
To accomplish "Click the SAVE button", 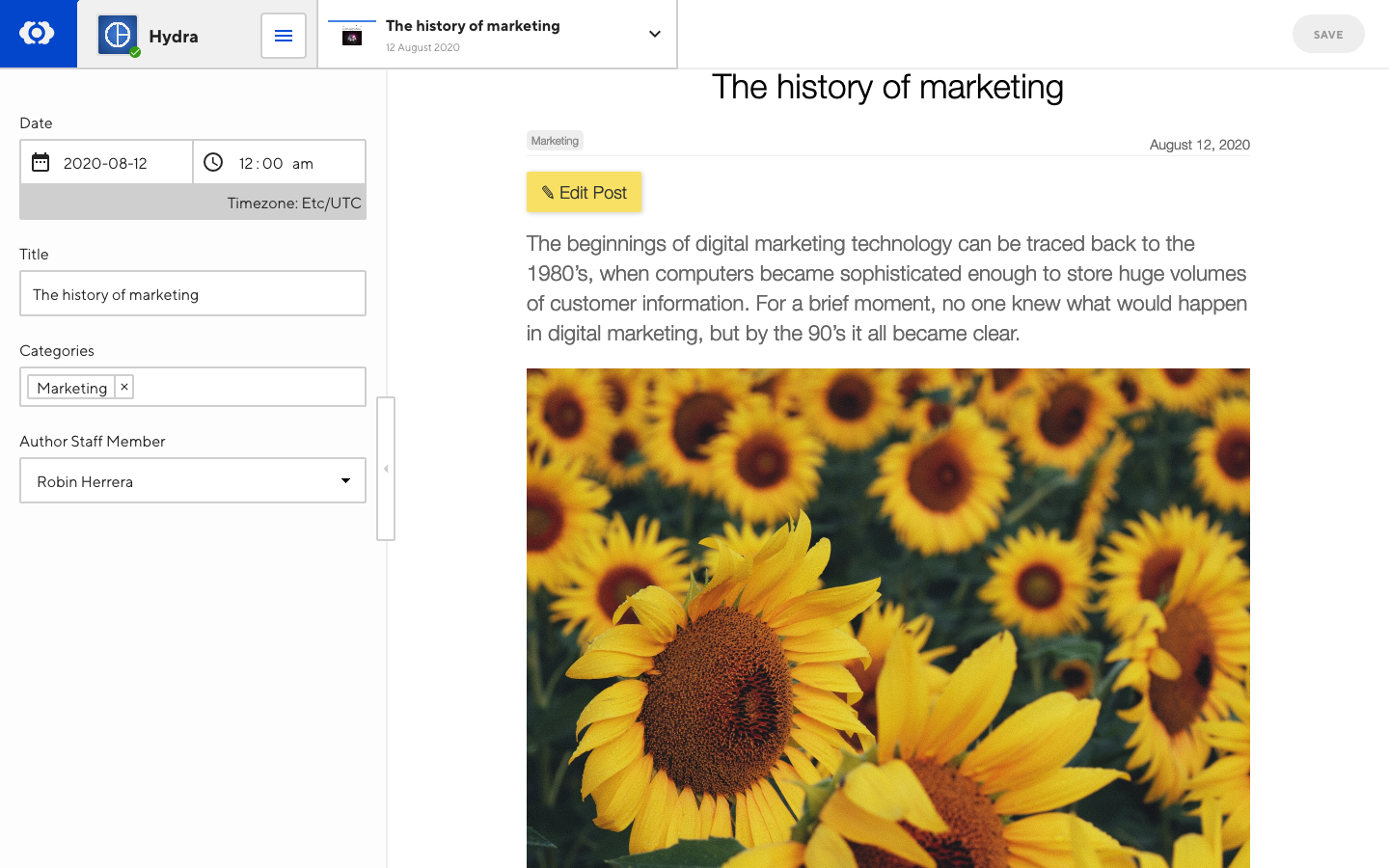I will [1328, 34].
